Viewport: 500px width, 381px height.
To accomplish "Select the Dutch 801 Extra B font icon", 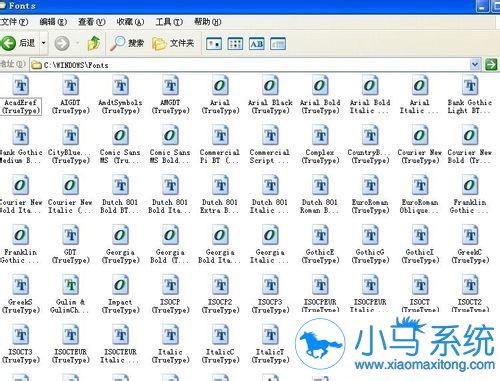I will click(x=220, y=185).
